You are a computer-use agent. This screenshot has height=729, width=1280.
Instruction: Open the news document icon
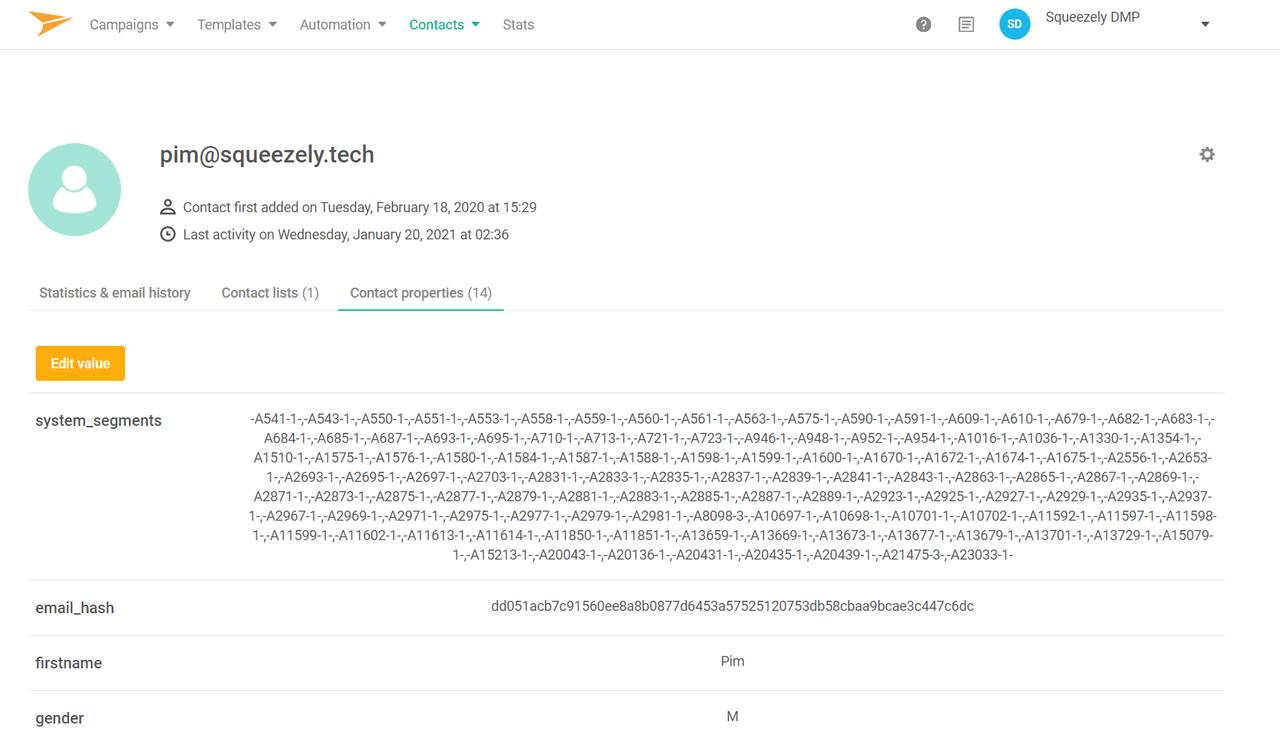click(966, 25)
